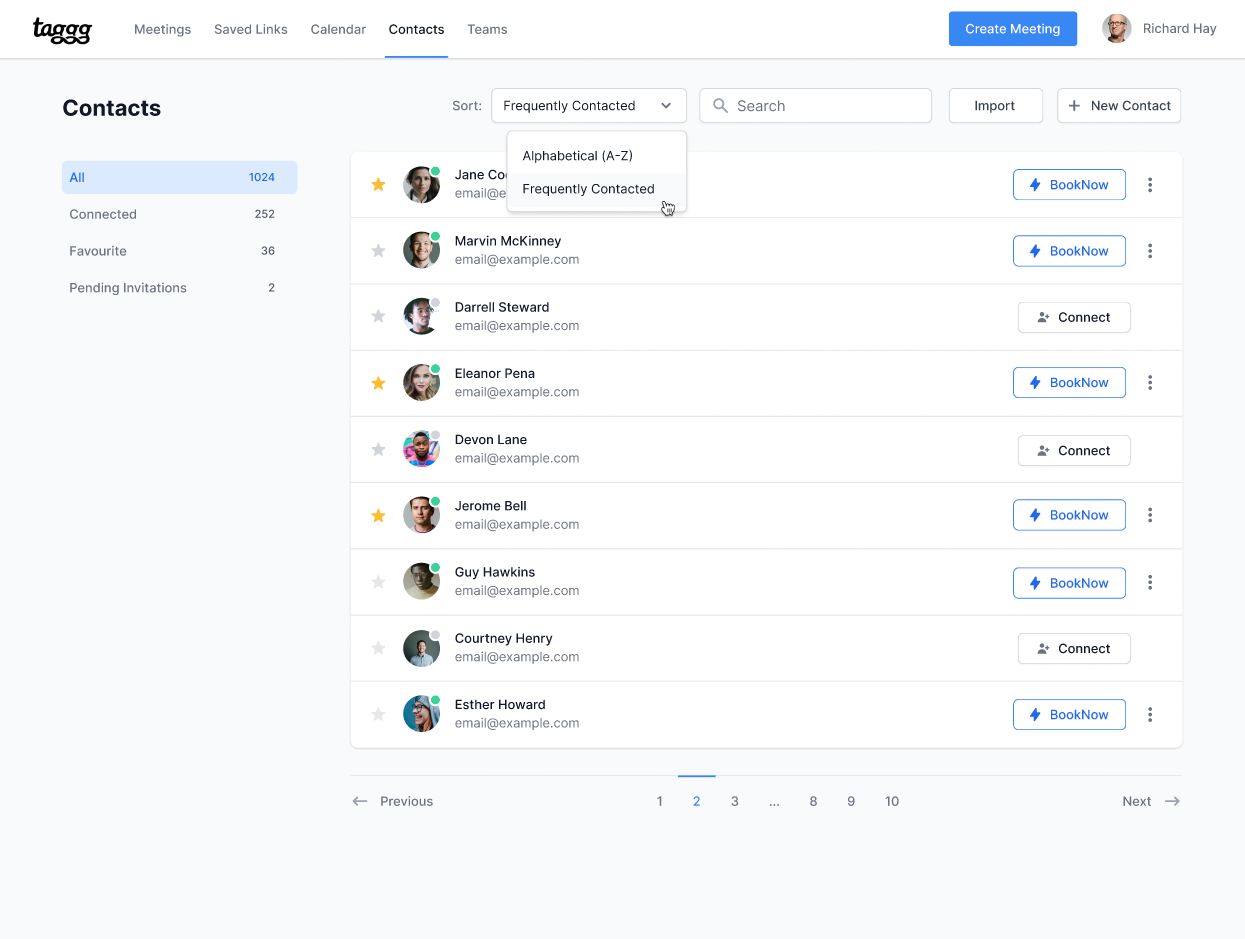Toggle Courtney Henry's favourite star

(x=378, y=648)
